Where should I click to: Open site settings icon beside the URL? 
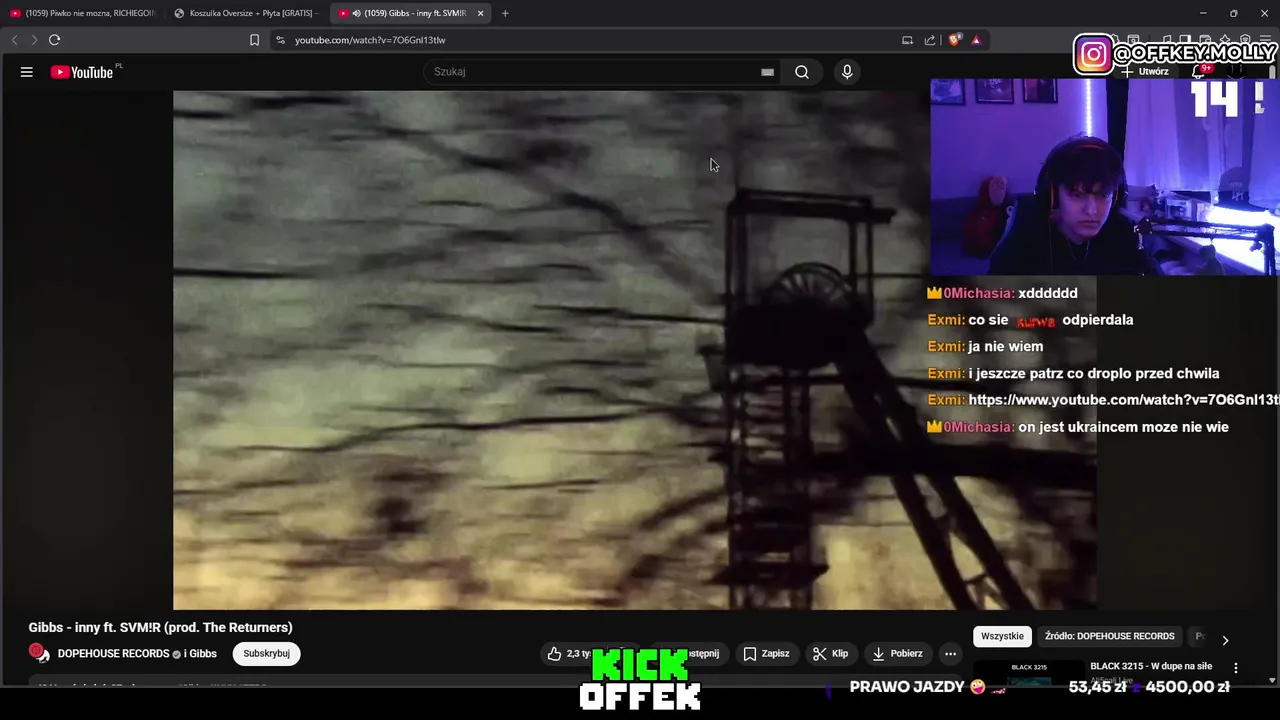click(x=280, y=40)
